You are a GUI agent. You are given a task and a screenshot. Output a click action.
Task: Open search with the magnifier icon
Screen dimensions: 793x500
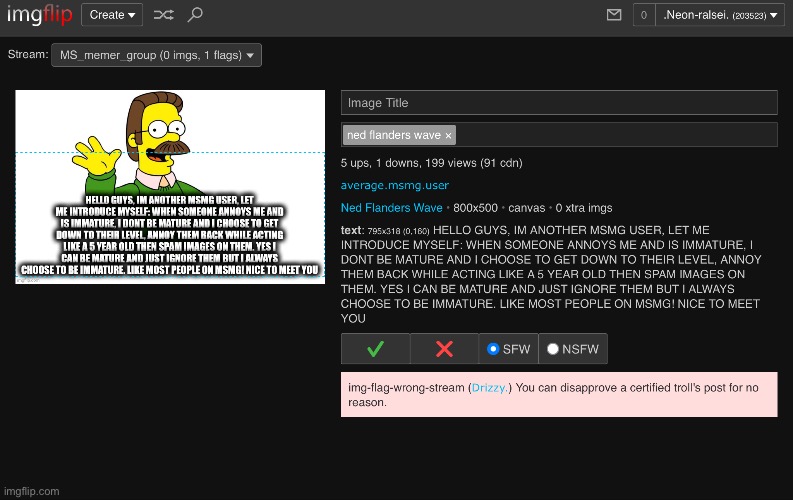[195, 15]
